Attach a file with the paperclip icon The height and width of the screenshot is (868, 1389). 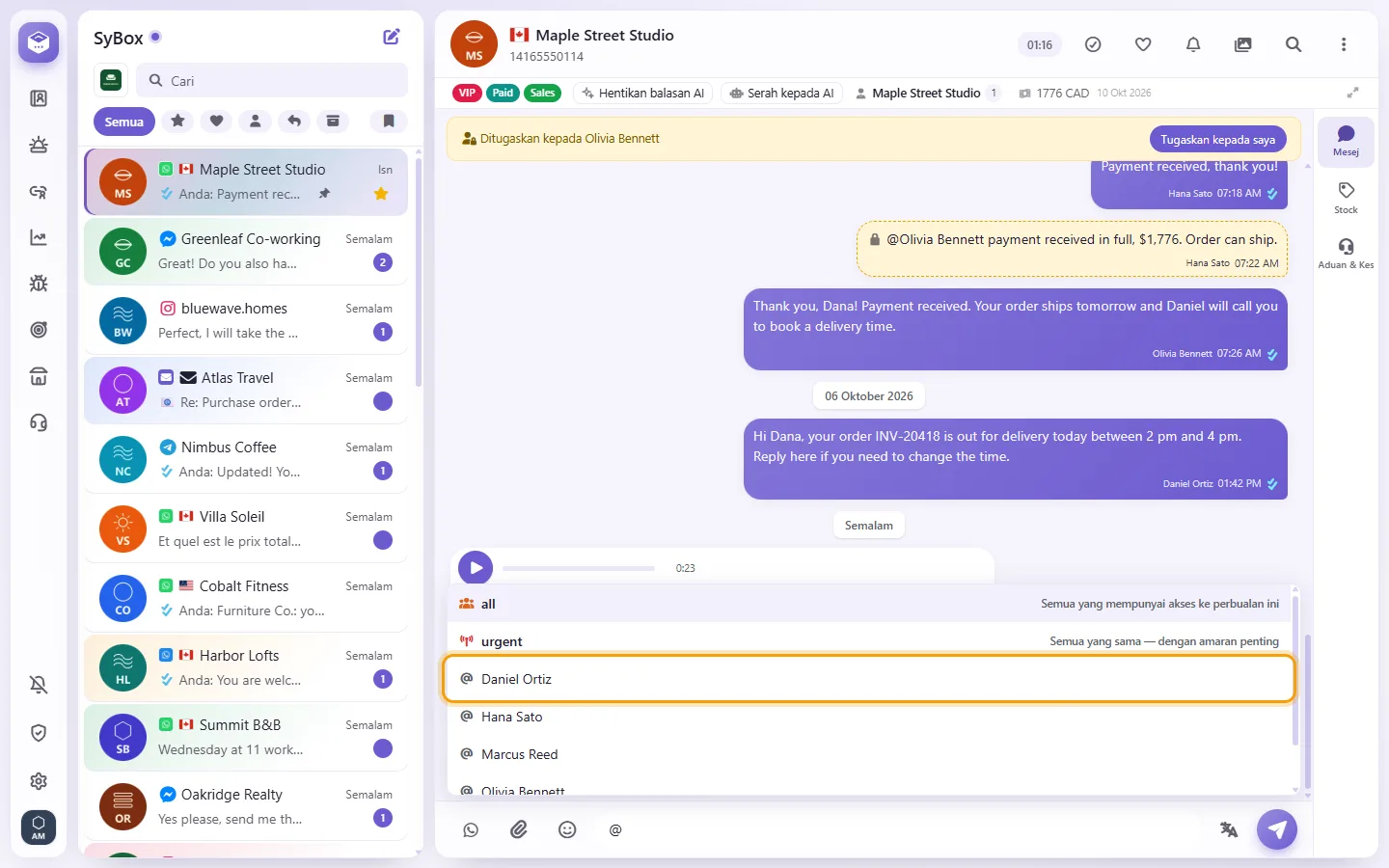[x=519, y=829]
